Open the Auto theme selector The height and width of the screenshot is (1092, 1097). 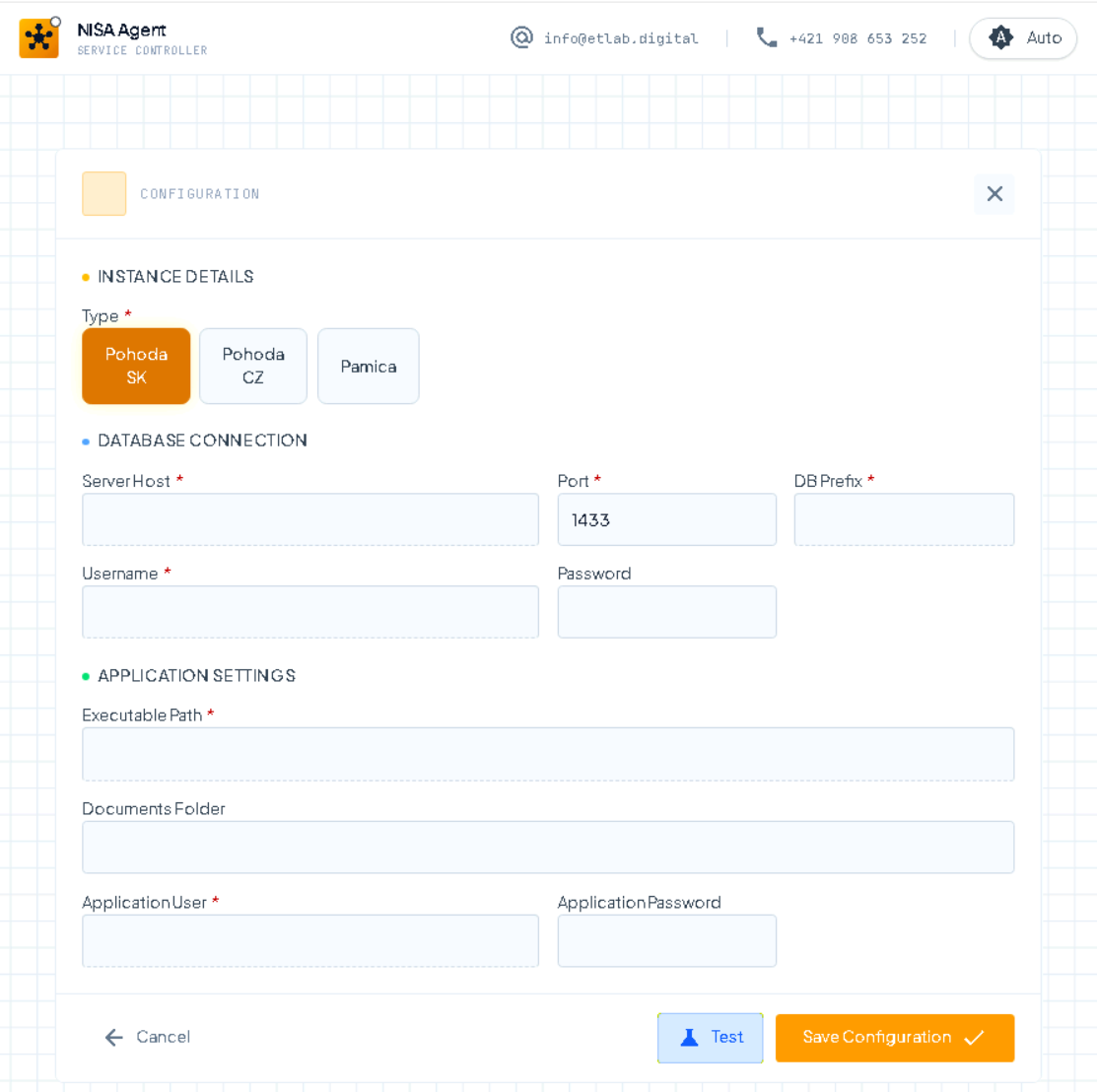coord(1023,38)
